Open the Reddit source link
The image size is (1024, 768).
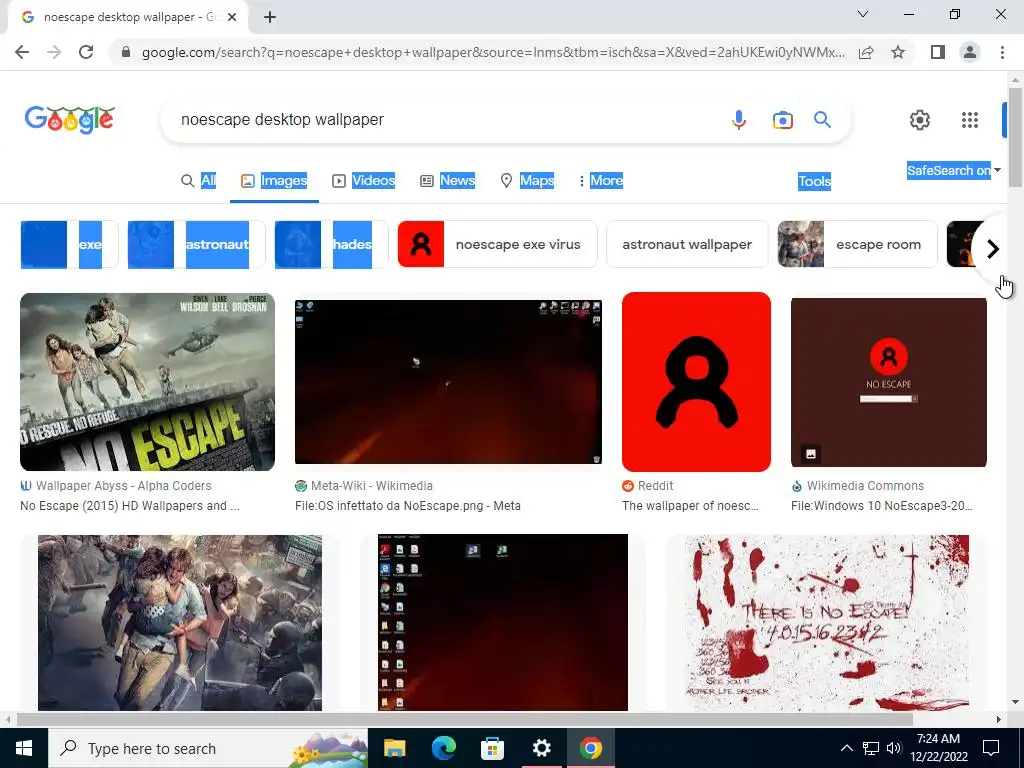pos(648,486)
